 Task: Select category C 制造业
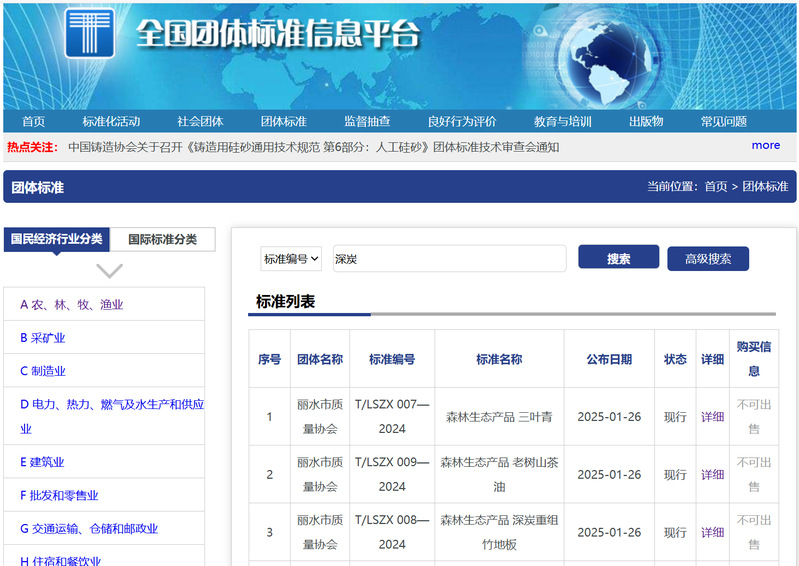[43, 371]
